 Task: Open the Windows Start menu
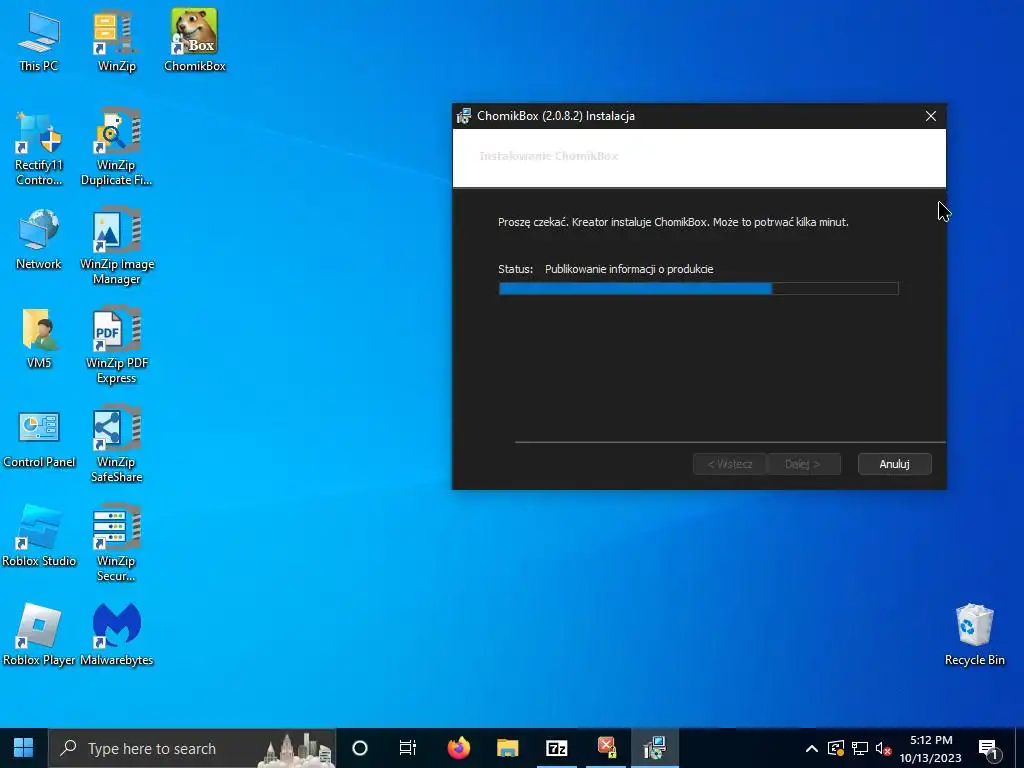pyautogui.click(x=24, y=748)
